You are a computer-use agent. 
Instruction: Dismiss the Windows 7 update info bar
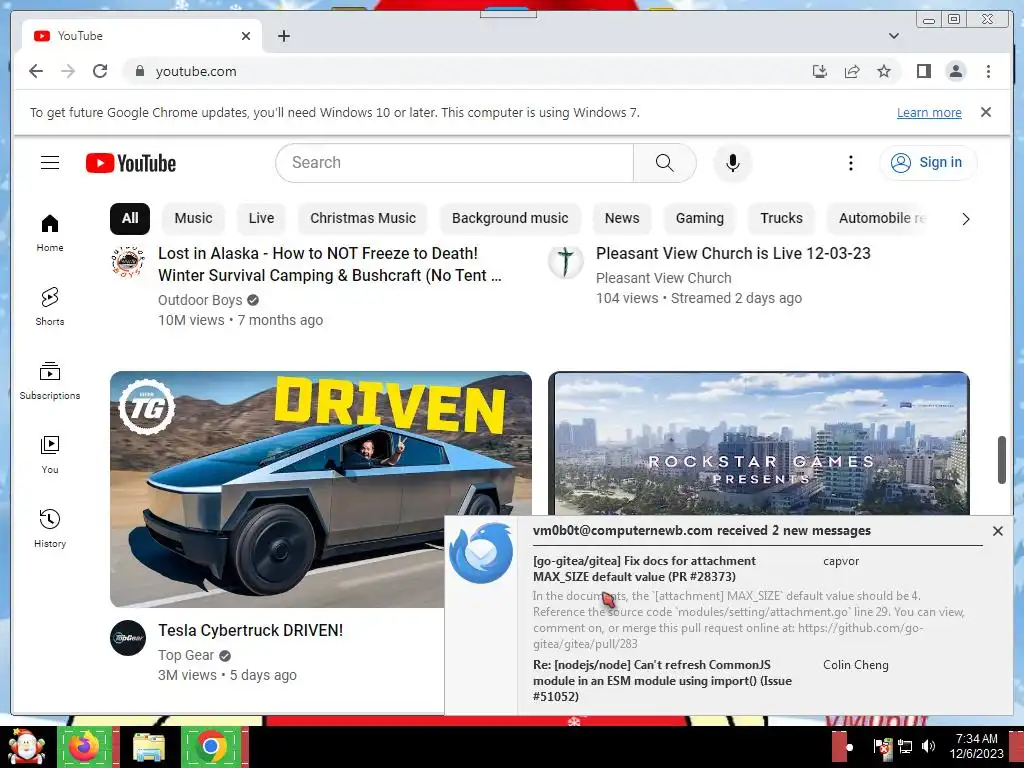[986, 112]
